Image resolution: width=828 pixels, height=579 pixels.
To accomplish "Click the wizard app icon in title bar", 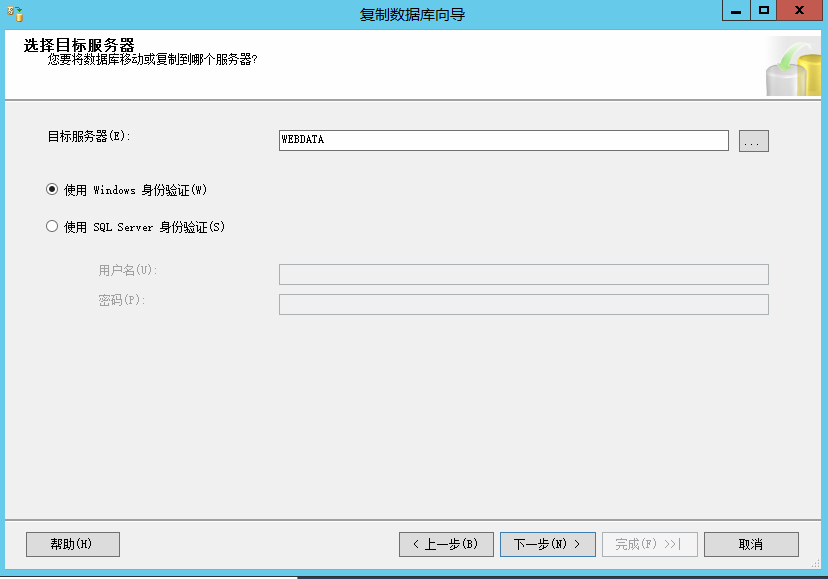I will point(15,14).
